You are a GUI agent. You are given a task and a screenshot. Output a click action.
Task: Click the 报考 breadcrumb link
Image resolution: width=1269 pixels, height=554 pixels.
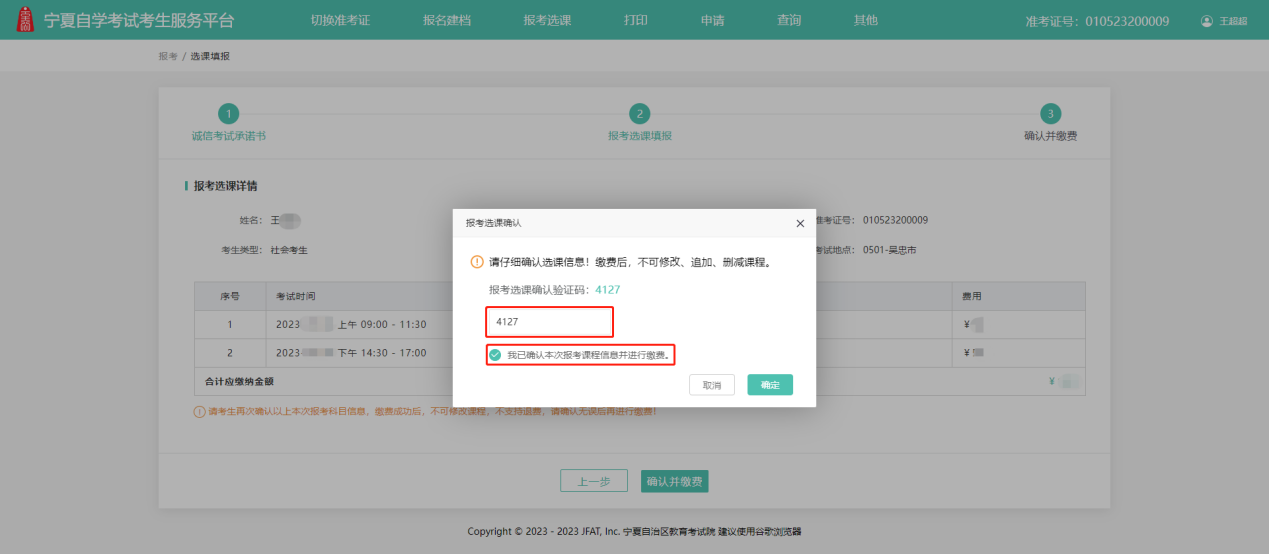167,56
